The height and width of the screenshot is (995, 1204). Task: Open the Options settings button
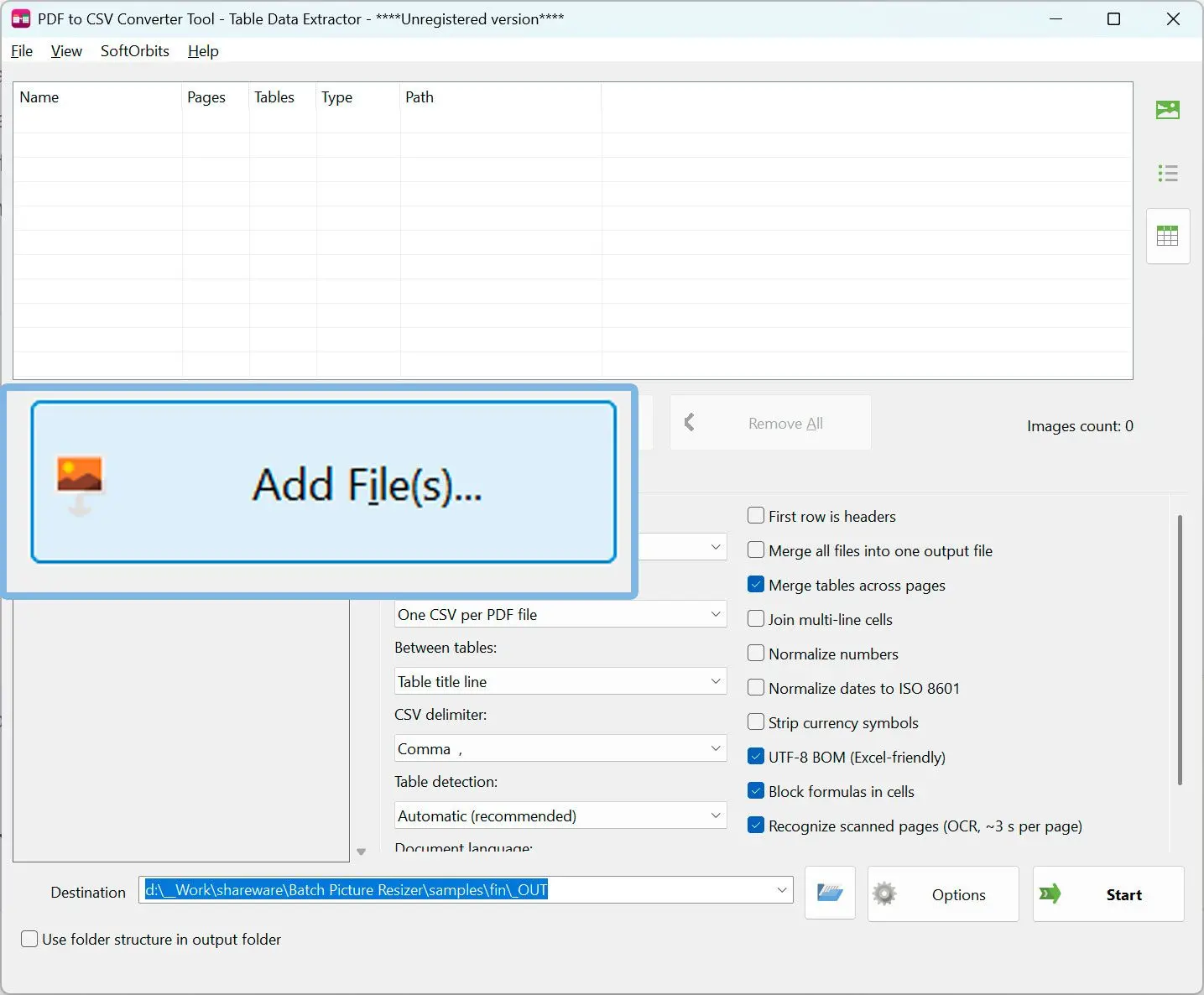943,894
